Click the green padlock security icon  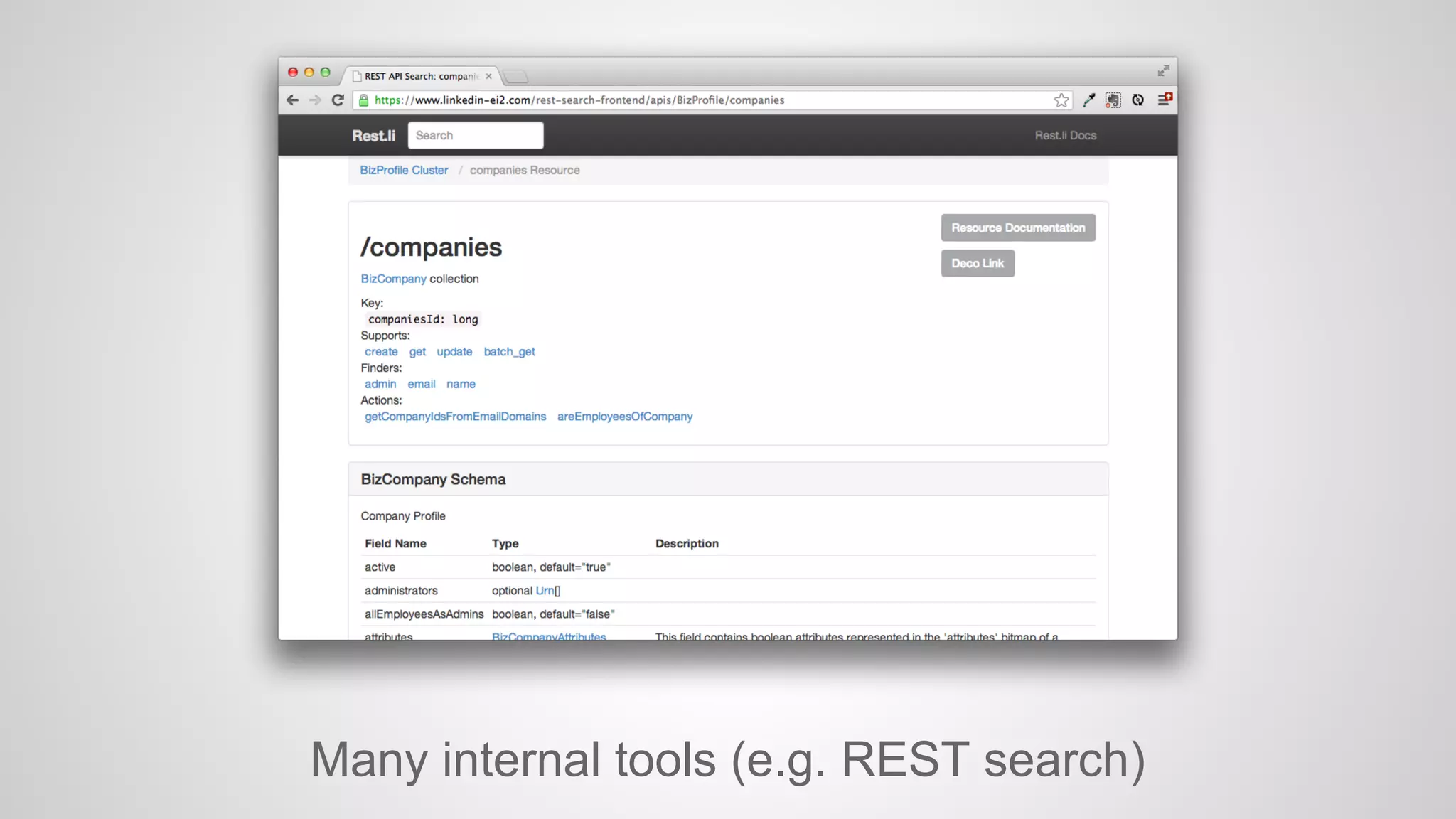(x=363, y=100)
